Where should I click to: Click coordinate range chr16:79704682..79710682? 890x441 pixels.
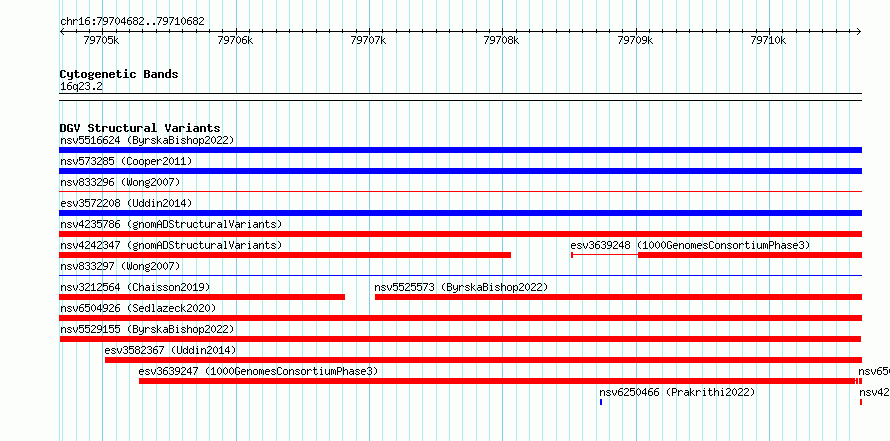(x=132, y=22)
